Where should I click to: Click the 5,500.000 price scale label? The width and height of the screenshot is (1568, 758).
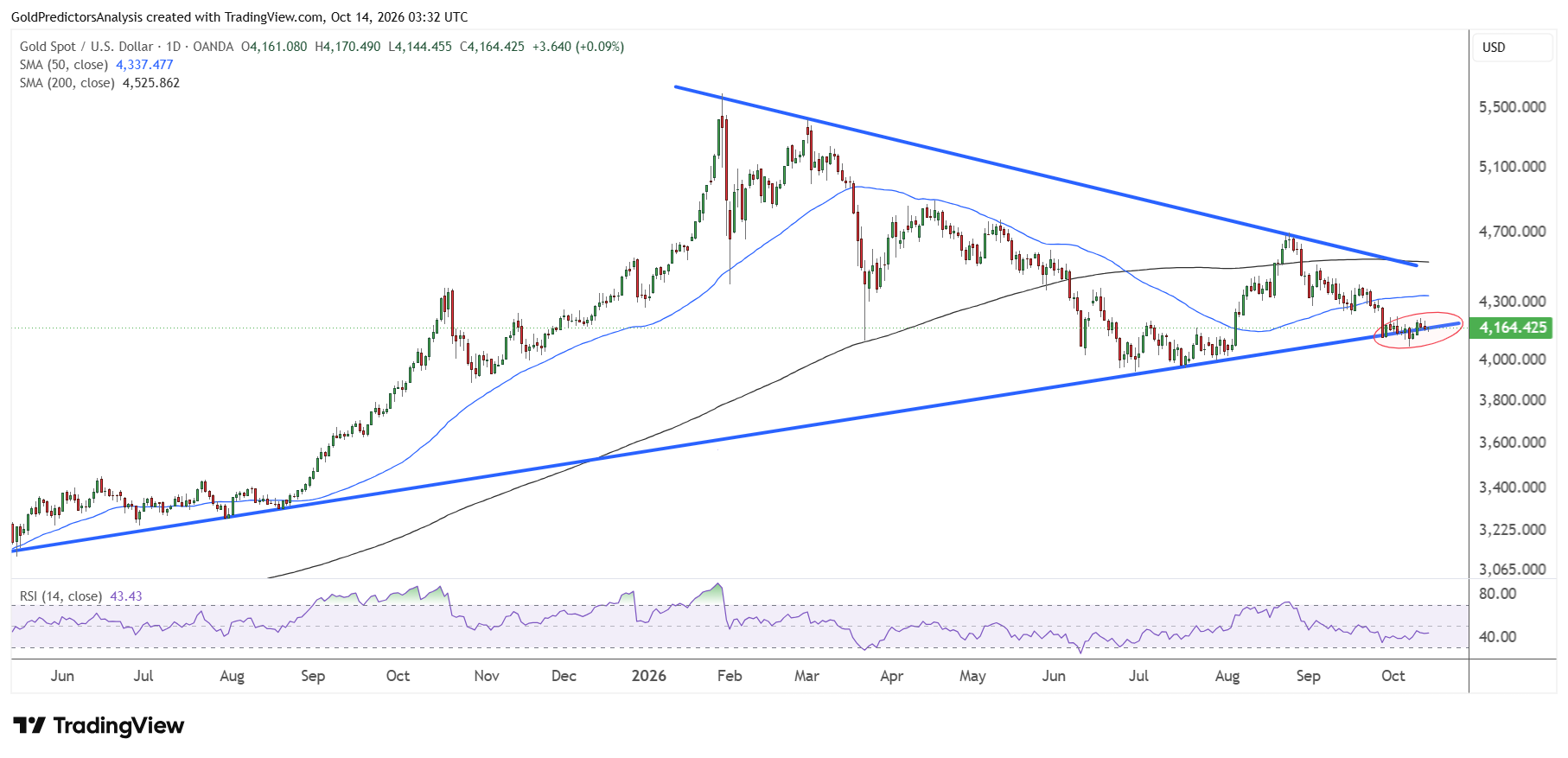(x=1513, y=107)
